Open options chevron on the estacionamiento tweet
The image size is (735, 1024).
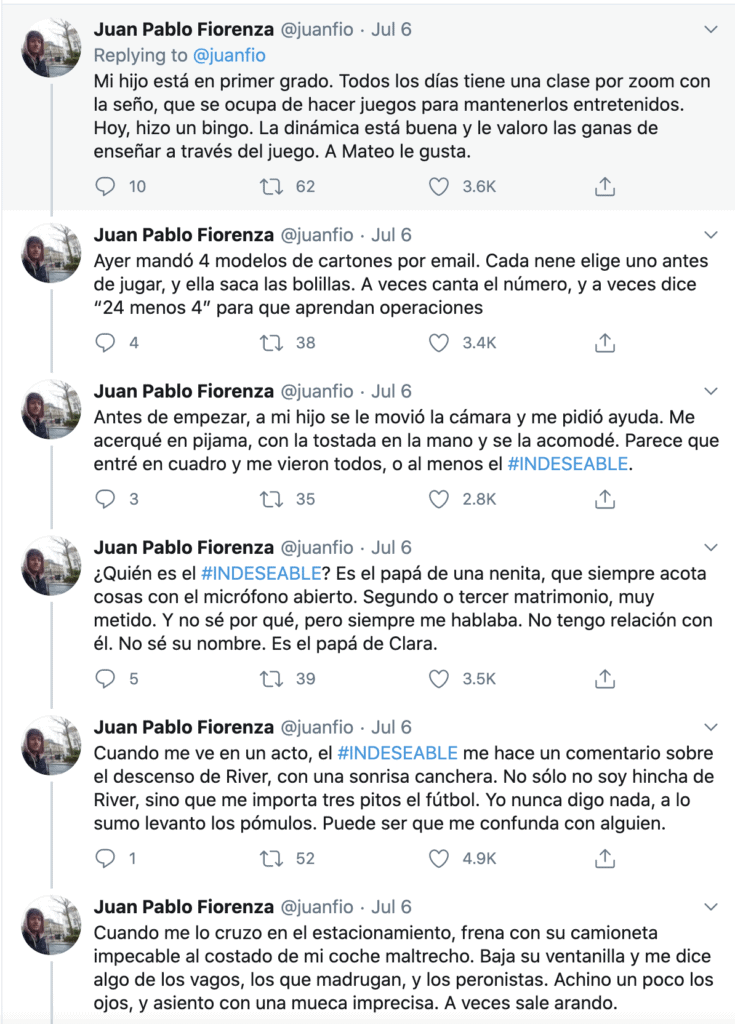click(x=711, y=907)
